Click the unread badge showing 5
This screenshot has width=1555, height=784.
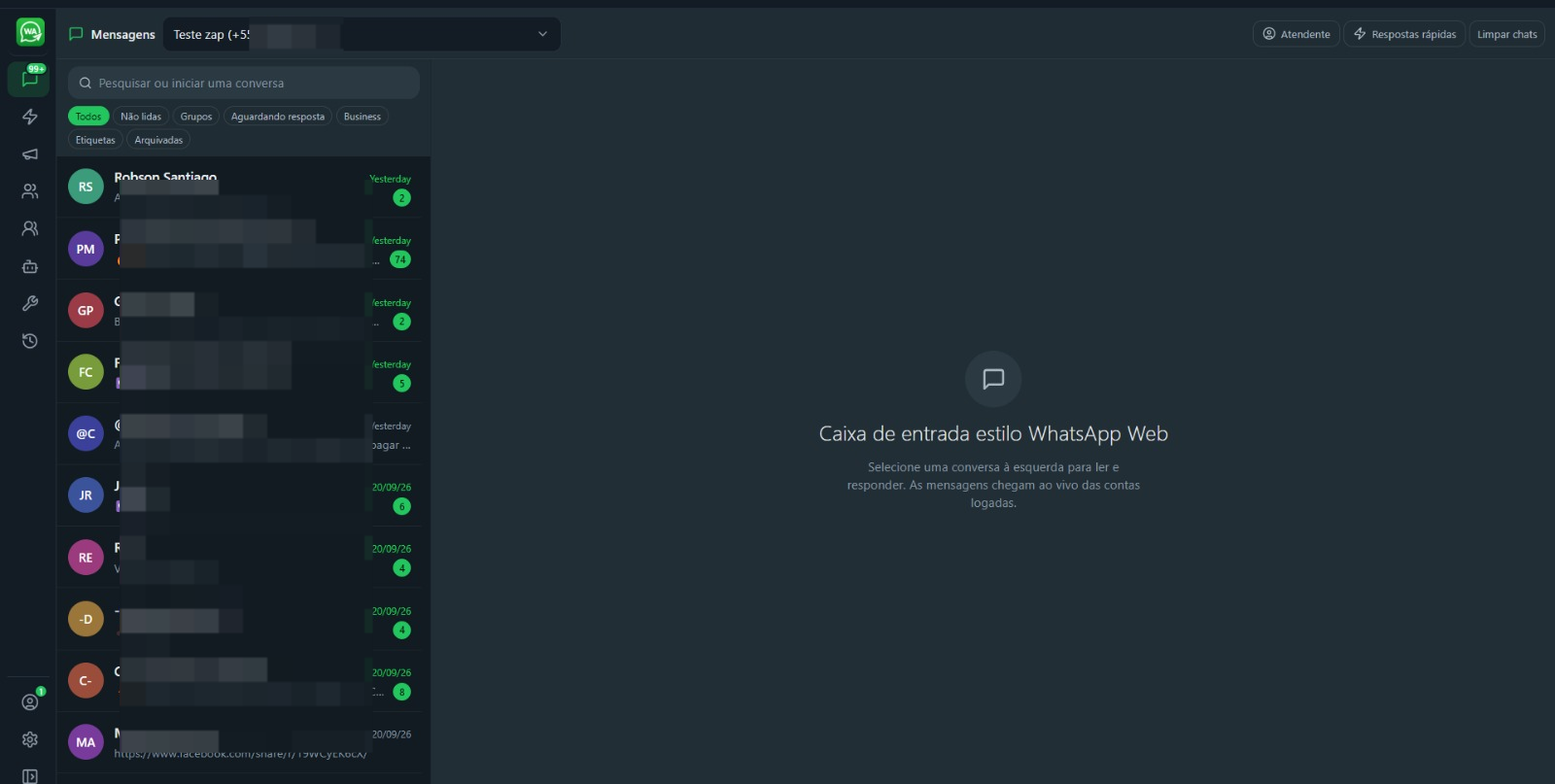402,383
